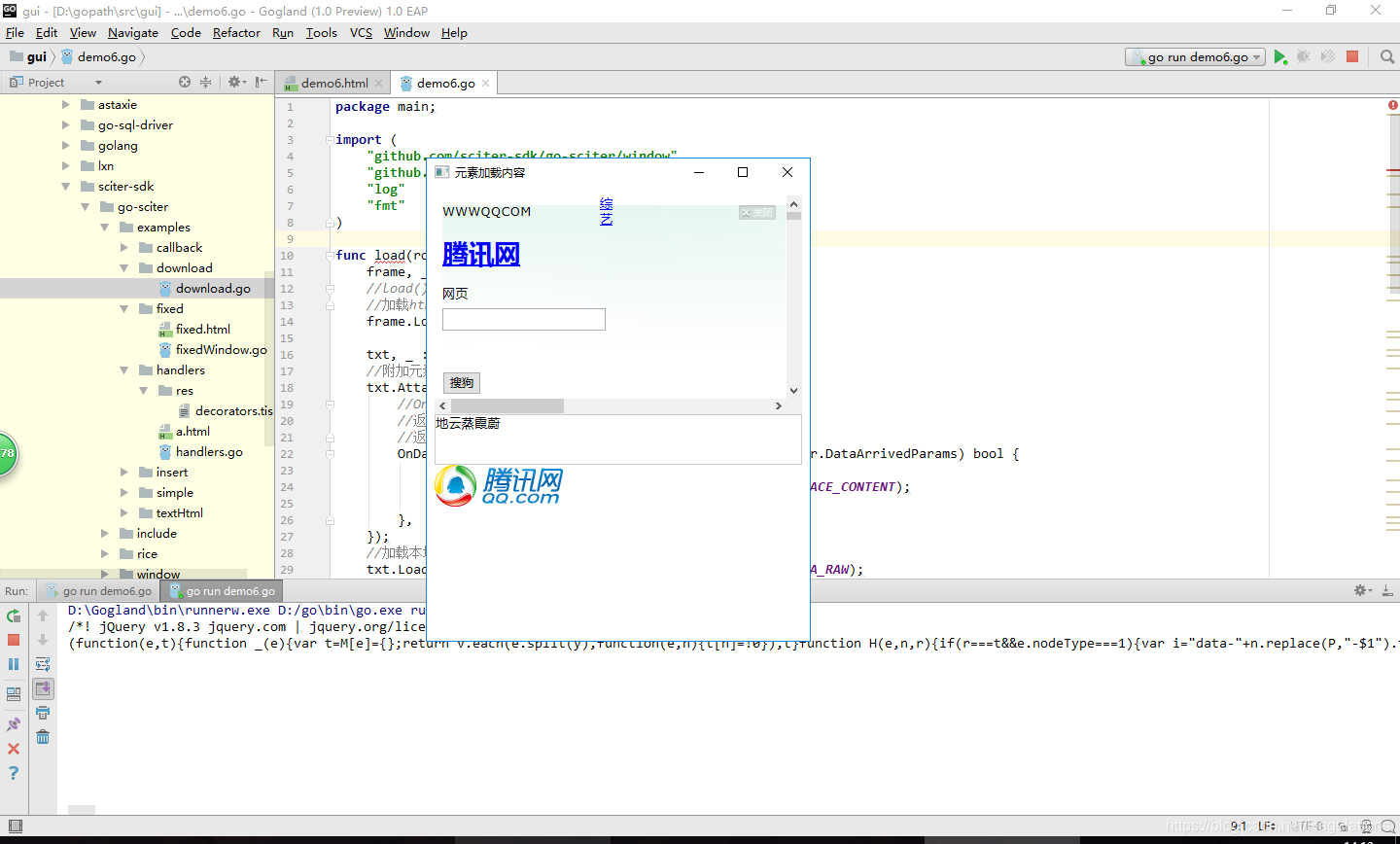
Task: Click the 搜狗 search button
Action: click(462, 383)
